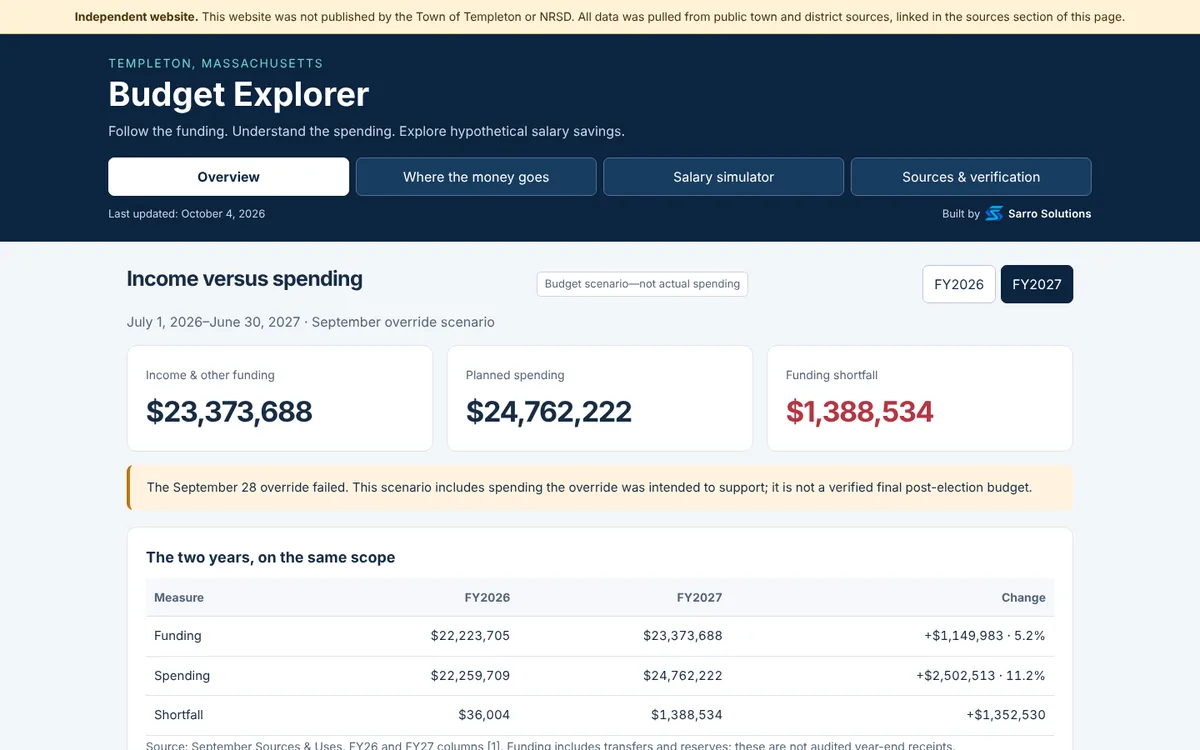This screenshot has width=1200, height=750.
Task: Click the Sarro Solutions logo icon
Action: [993, 213]
